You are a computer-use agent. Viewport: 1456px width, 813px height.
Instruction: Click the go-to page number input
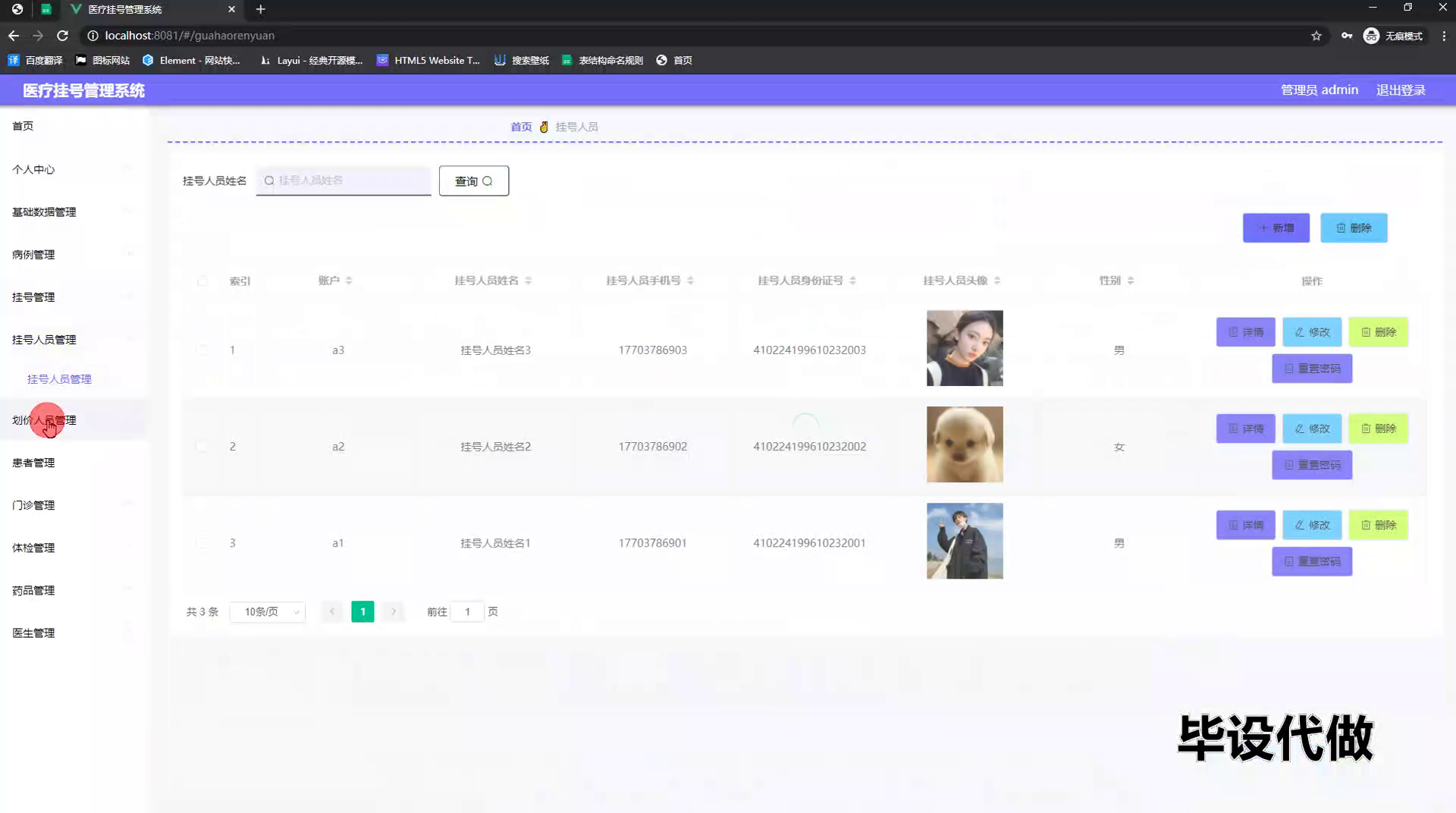(468, 611)
